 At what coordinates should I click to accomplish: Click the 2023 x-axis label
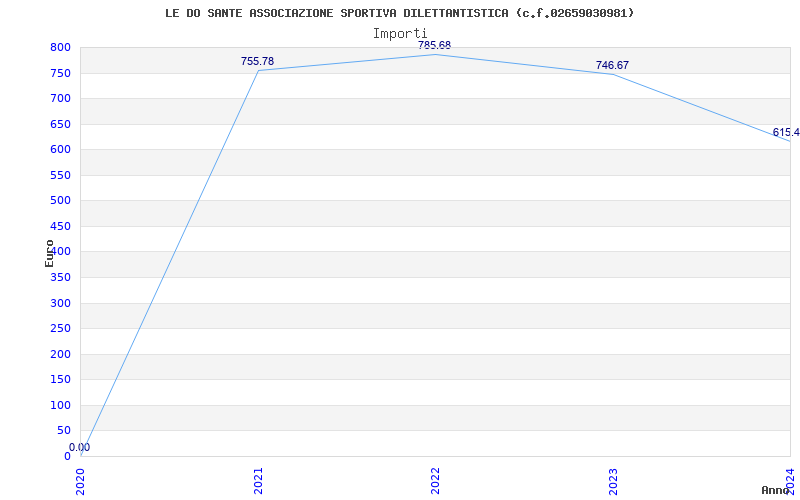tap(613, 481)
